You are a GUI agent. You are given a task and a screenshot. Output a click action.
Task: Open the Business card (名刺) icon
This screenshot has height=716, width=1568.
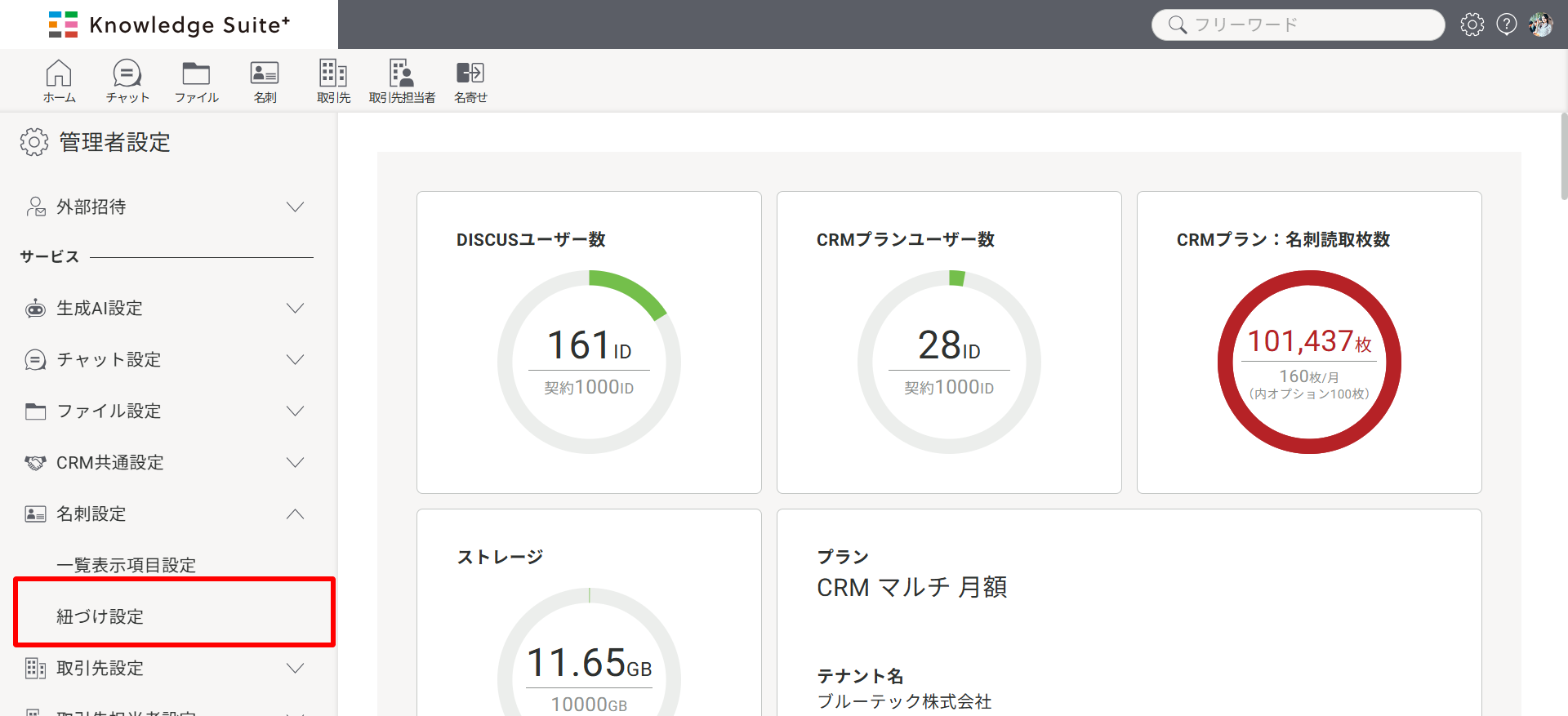[x=265, y=81]
